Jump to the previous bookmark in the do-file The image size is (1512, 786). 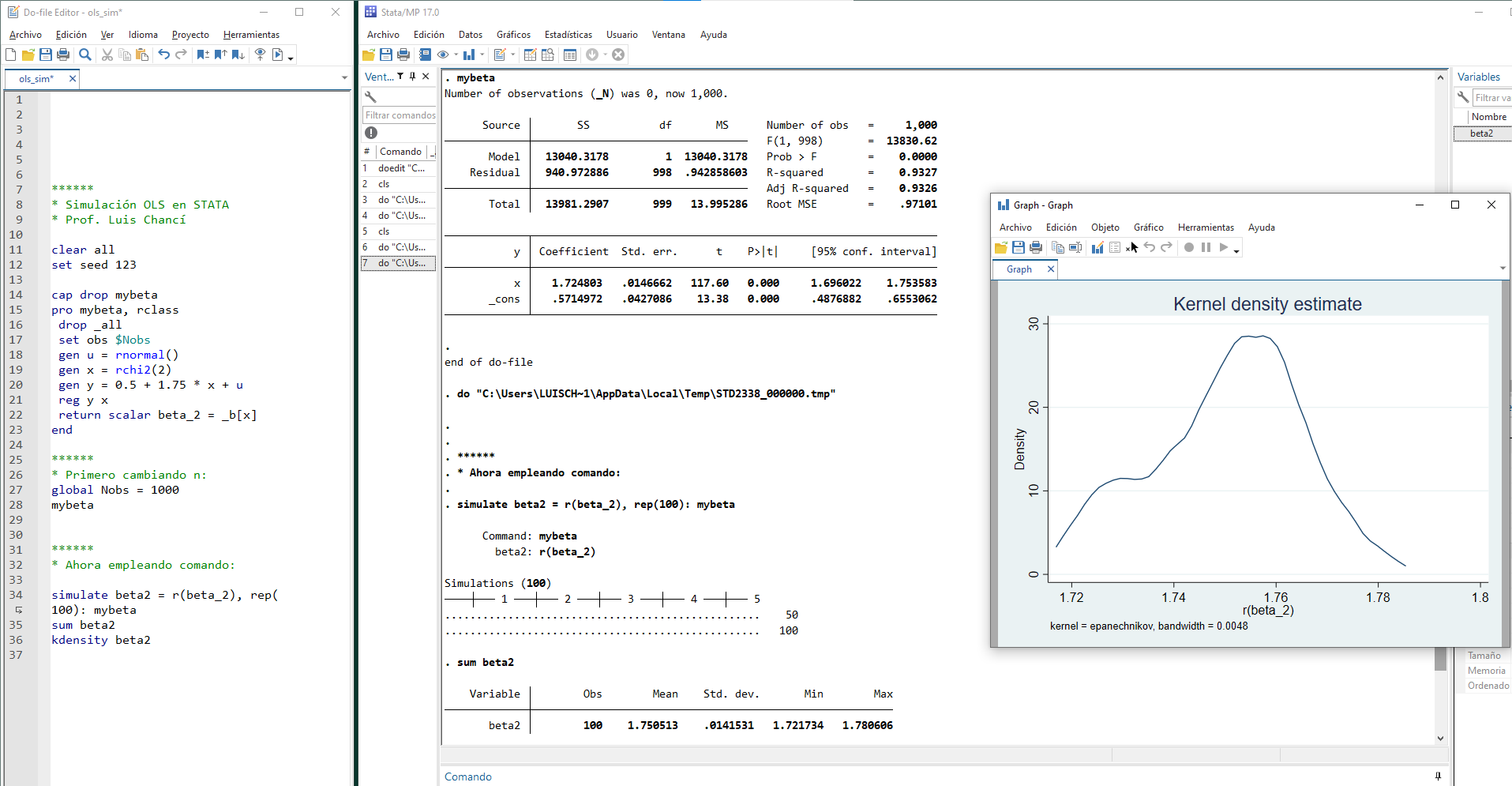tap(220, 55)
